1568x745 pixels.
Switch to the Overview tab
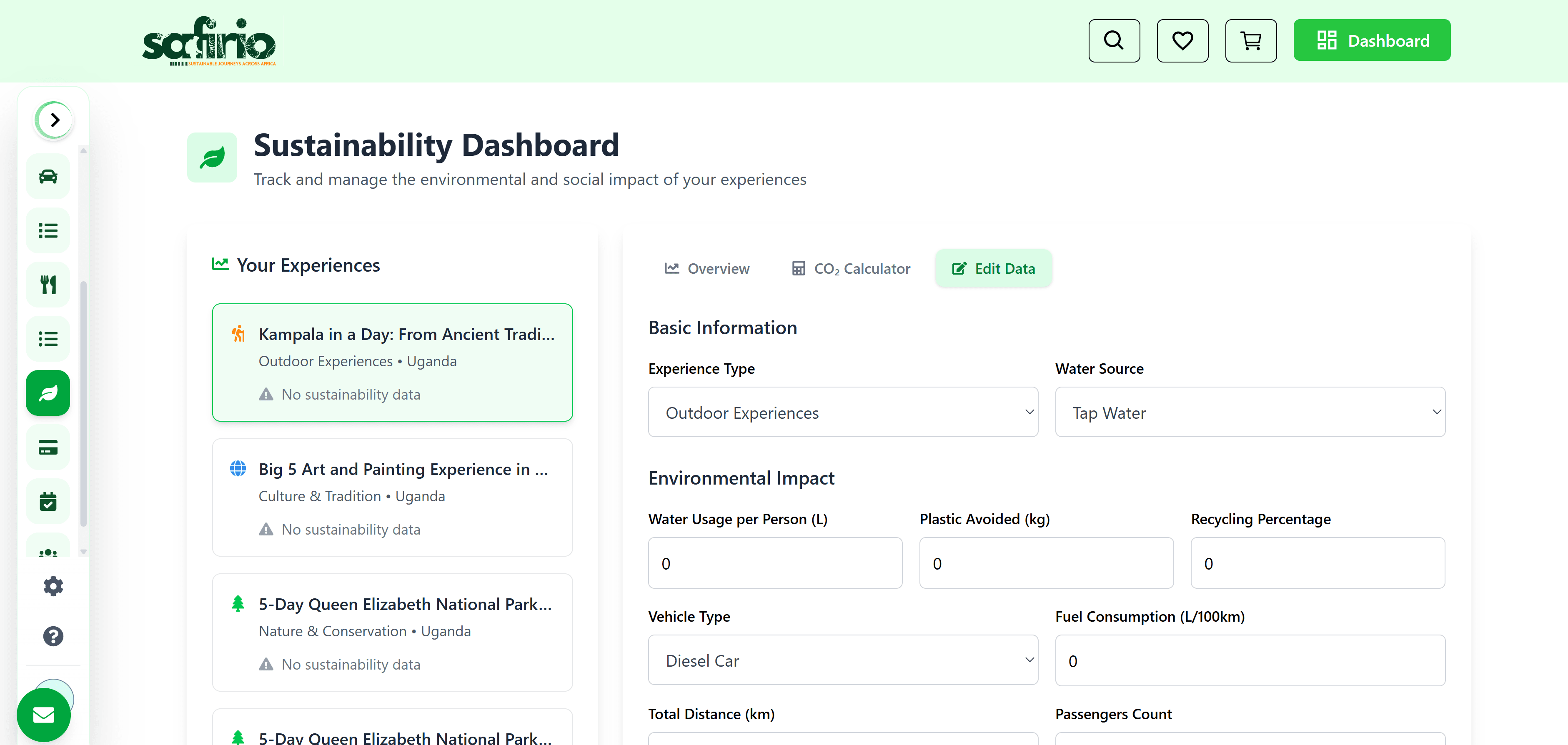click(707, 268)
